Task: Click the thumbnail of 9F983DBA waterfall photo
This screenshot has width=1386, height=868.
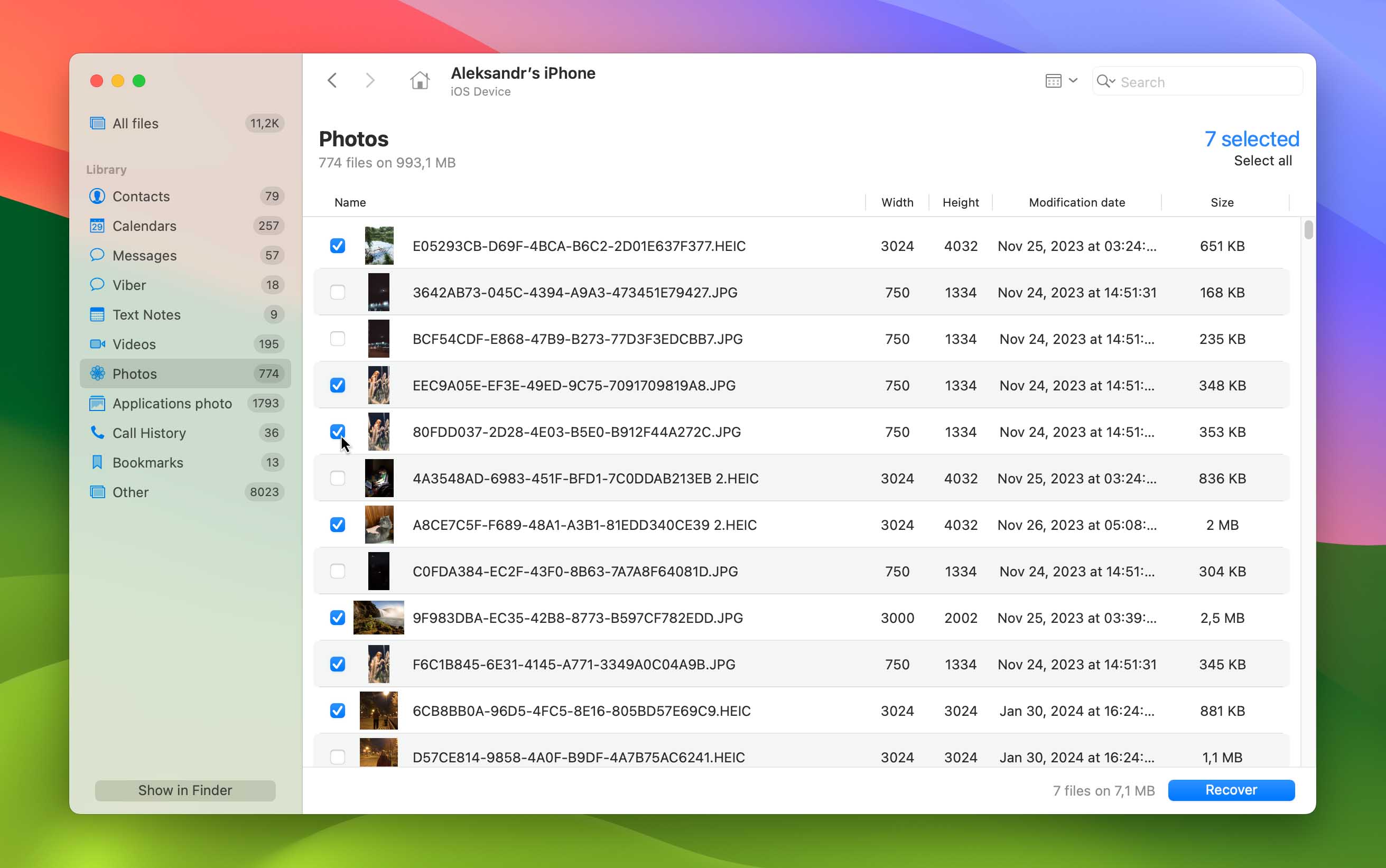Action: 379,617
